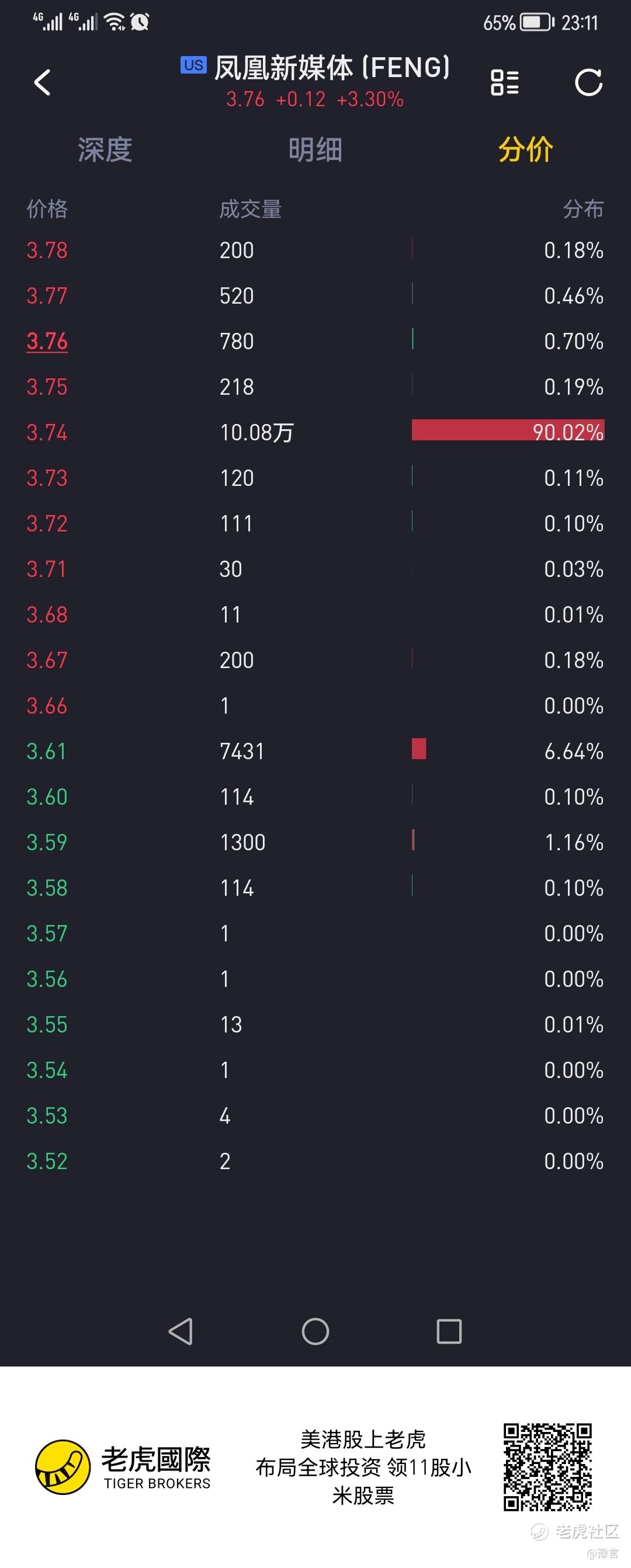This screenshot has height=1568, width=631.
Task: Select the 3.61 price row with 7431 volume
Action: tap(315, 751)
